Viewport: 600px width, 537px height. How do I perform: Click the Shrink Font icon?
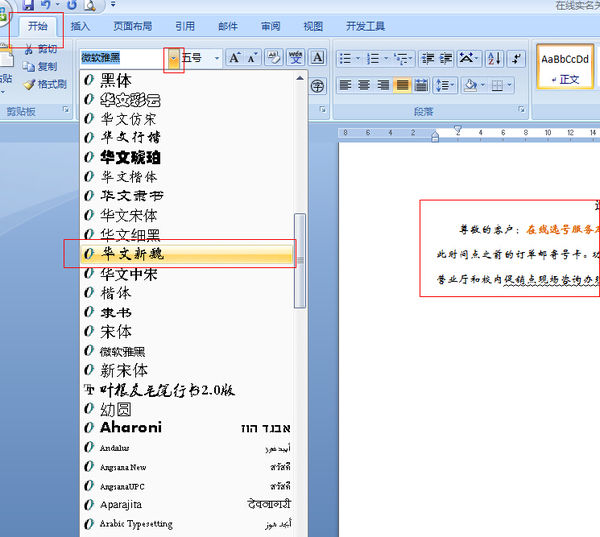click(252, 58)
